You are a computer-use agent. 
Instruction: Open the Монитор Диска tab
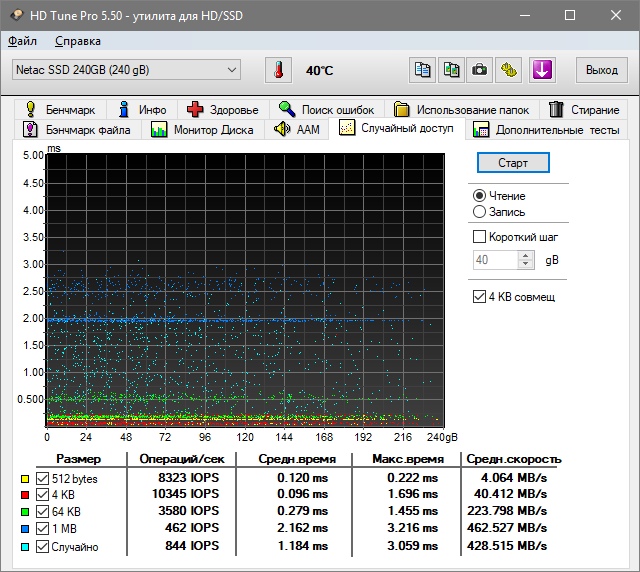click(202, 130)
